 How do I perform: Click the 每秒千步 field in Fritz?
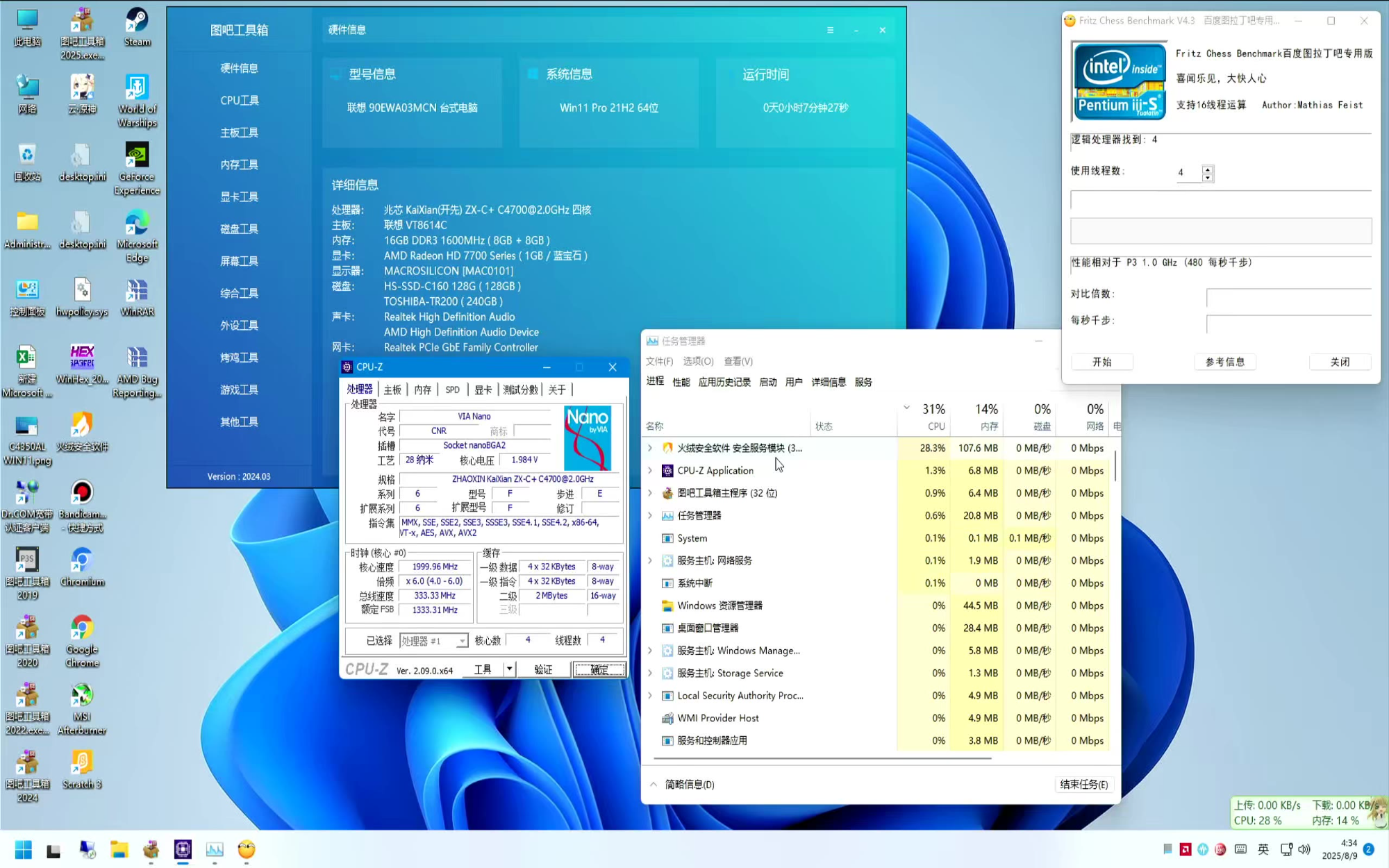tap(1288, 324)
